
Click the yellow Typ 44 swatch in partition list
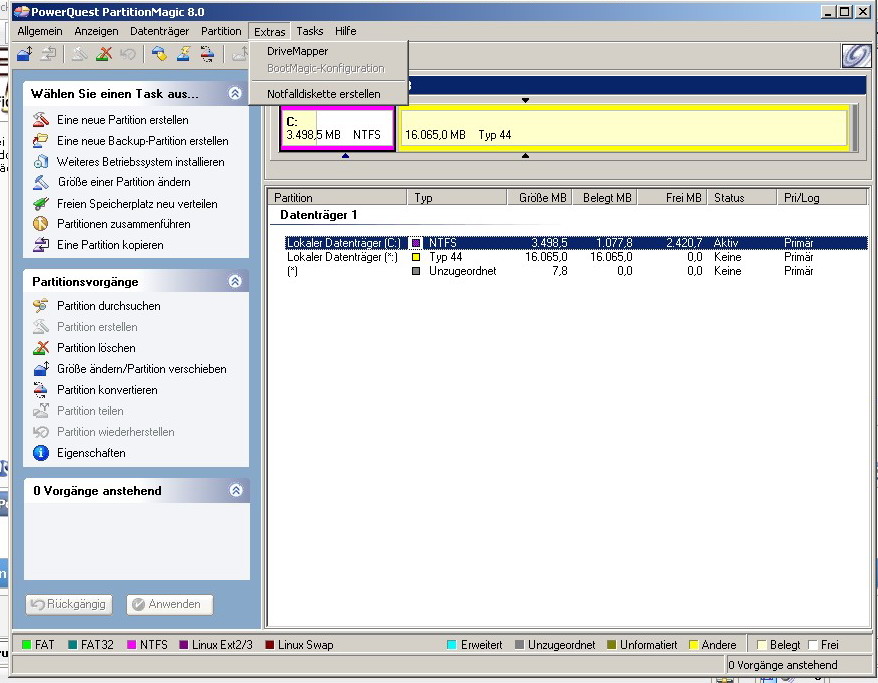(x=416, y=257)
